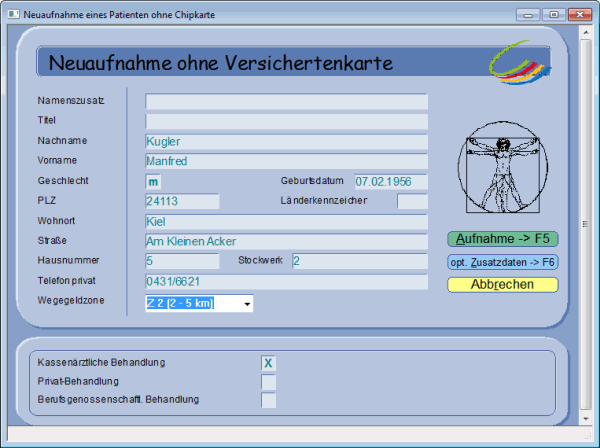
Task: Focus the Titel text field
Action: coord(286,121)
